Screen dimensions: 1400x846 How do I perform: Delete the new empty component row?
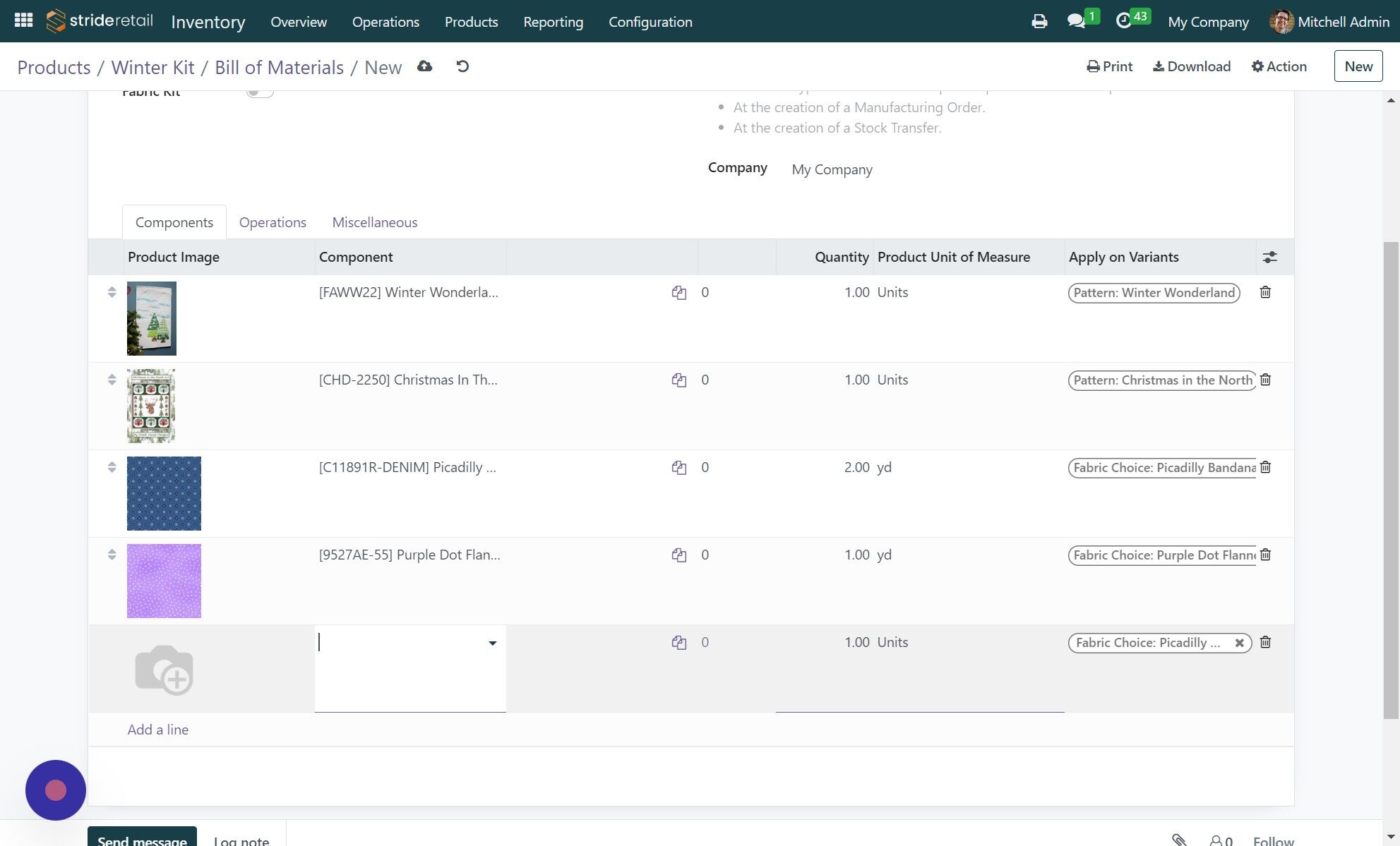[x=1265, y=642]
